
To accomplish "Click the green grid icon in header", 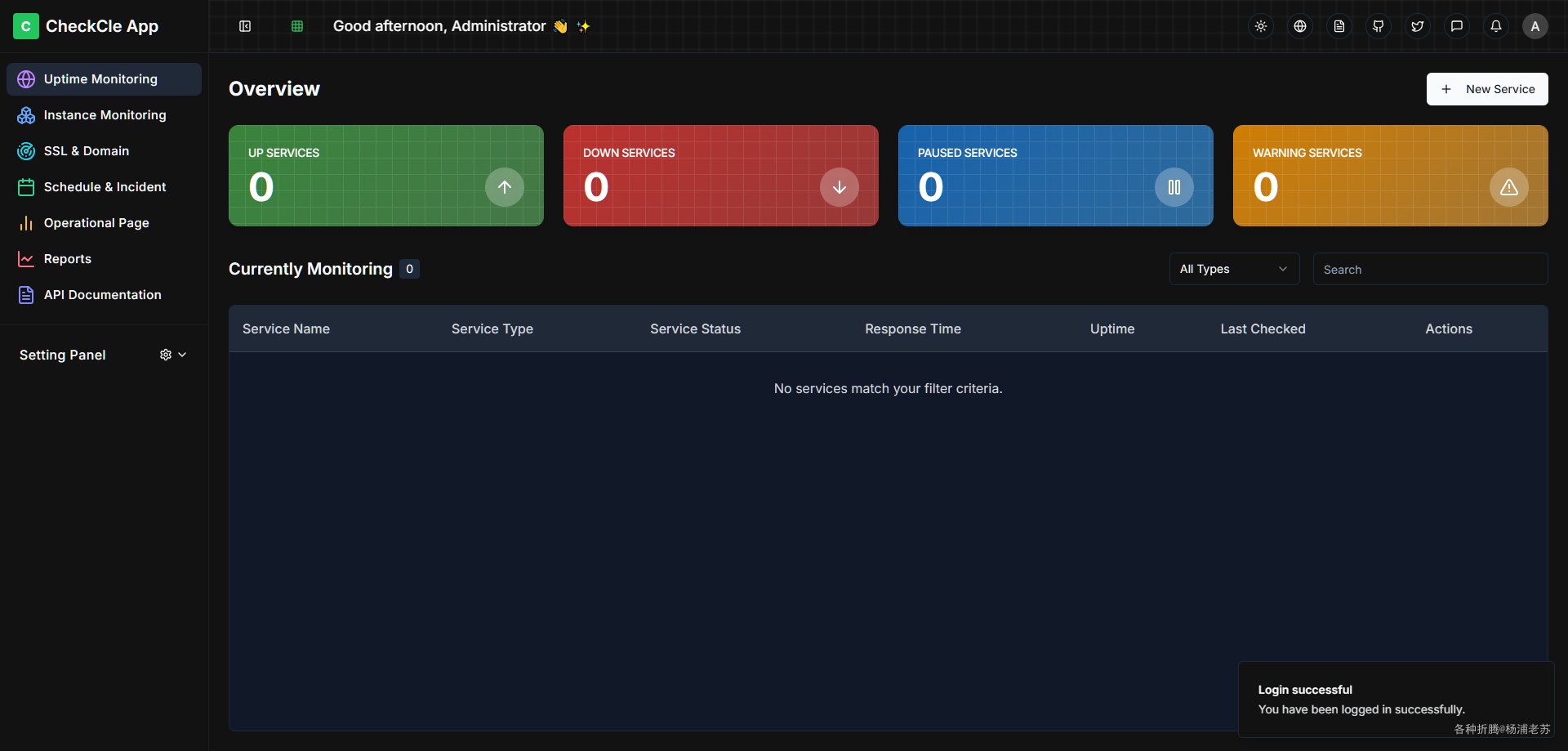I will click(297, 26).
